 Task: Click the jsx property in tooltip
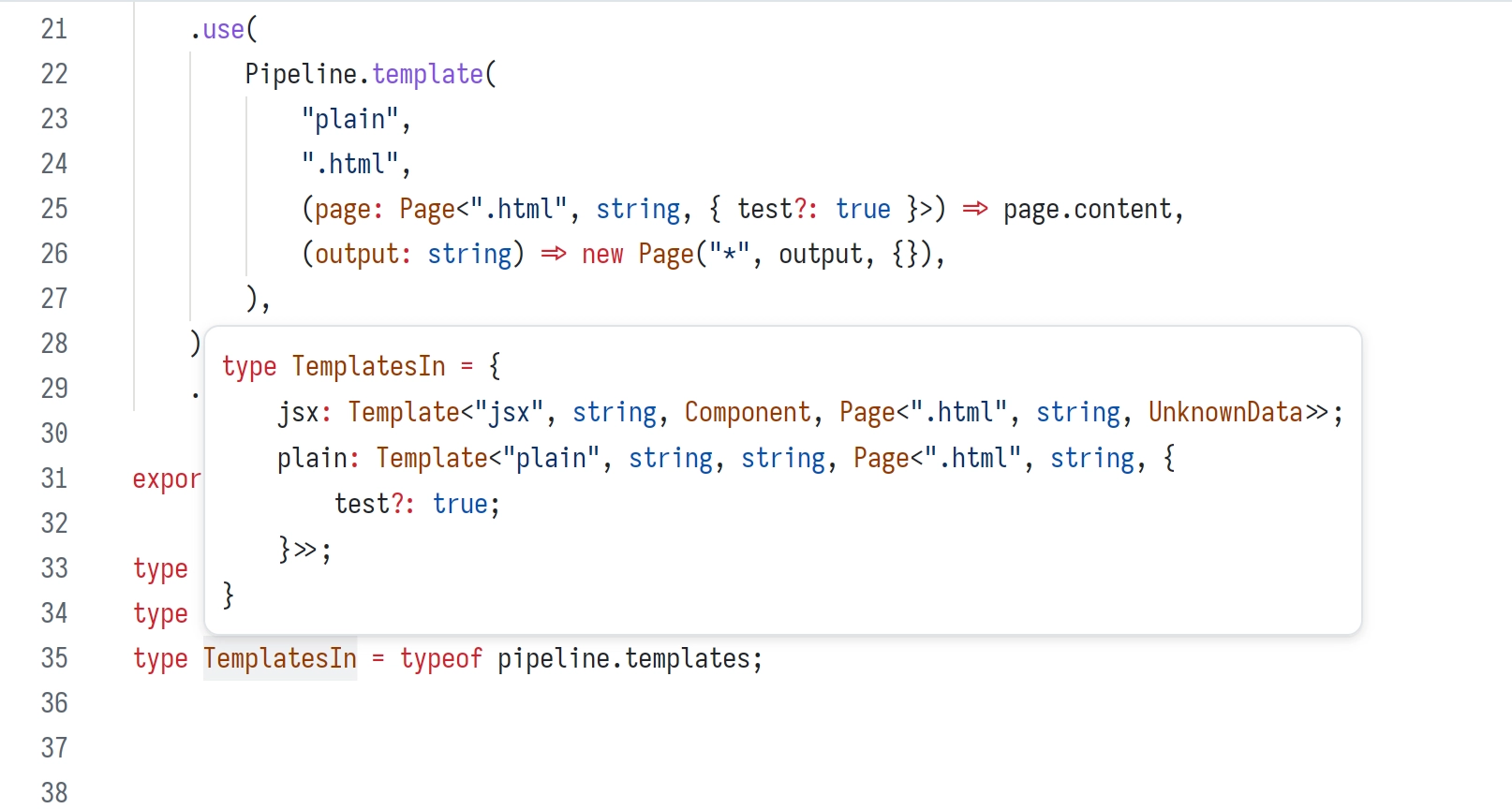click(298, 411)
